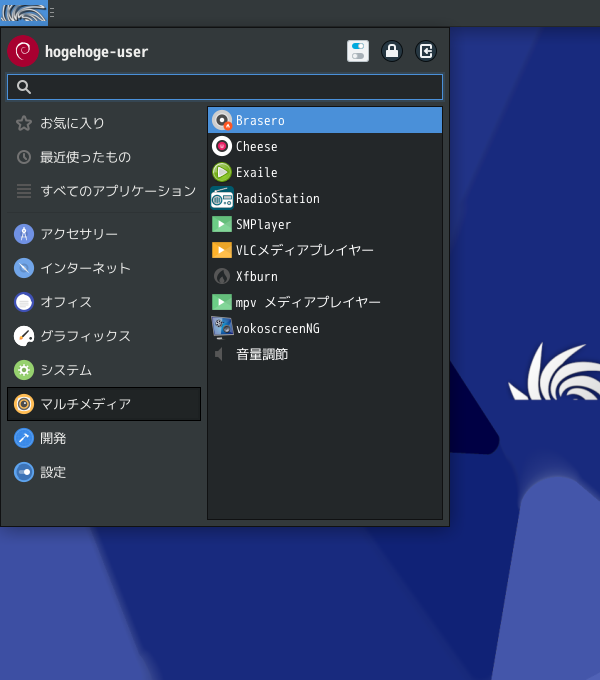Open 音量調節 speaker icon

point(219,354)
